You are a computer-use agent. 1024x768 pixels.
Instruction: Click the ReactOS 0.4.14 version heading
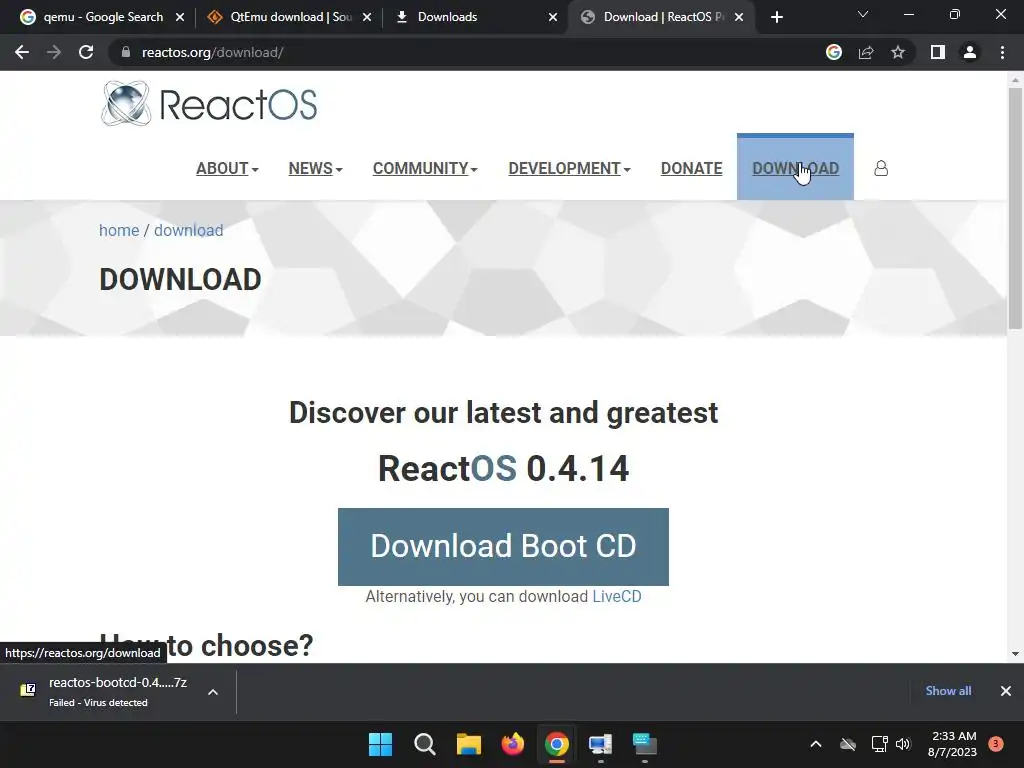(x=504, y=468)
